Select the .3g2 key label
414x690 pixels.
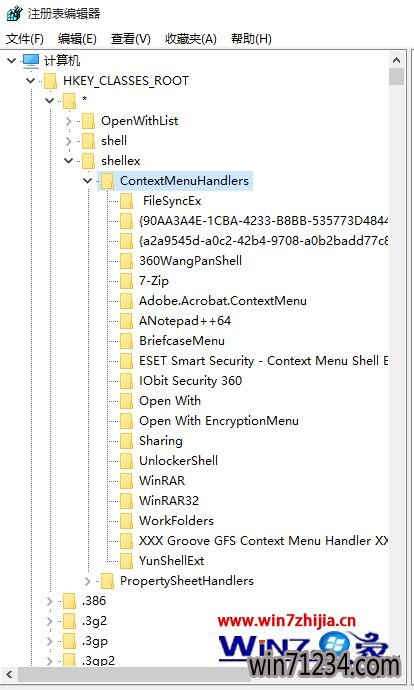(95, 621)
